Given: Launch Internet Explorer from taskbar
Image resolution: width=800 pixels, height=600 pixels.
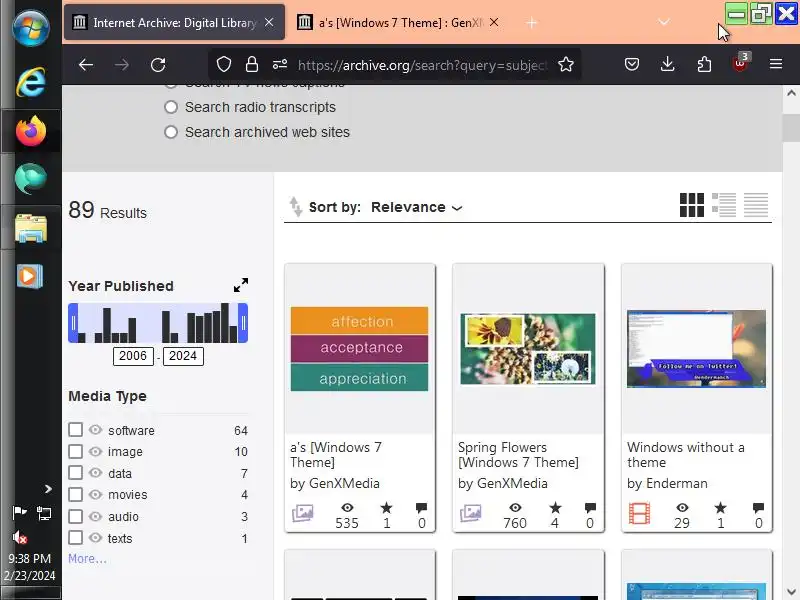Looking at the screenshot, I should click(x=31, y=82).
